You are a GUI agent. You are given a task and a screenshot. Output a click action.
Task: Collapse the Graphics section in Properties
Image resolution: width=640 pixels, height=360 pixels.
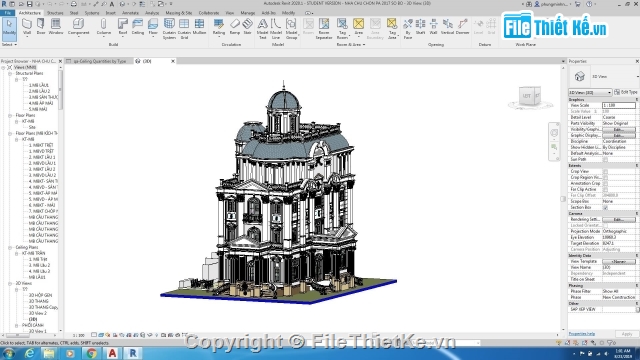[x=636, y=100]
